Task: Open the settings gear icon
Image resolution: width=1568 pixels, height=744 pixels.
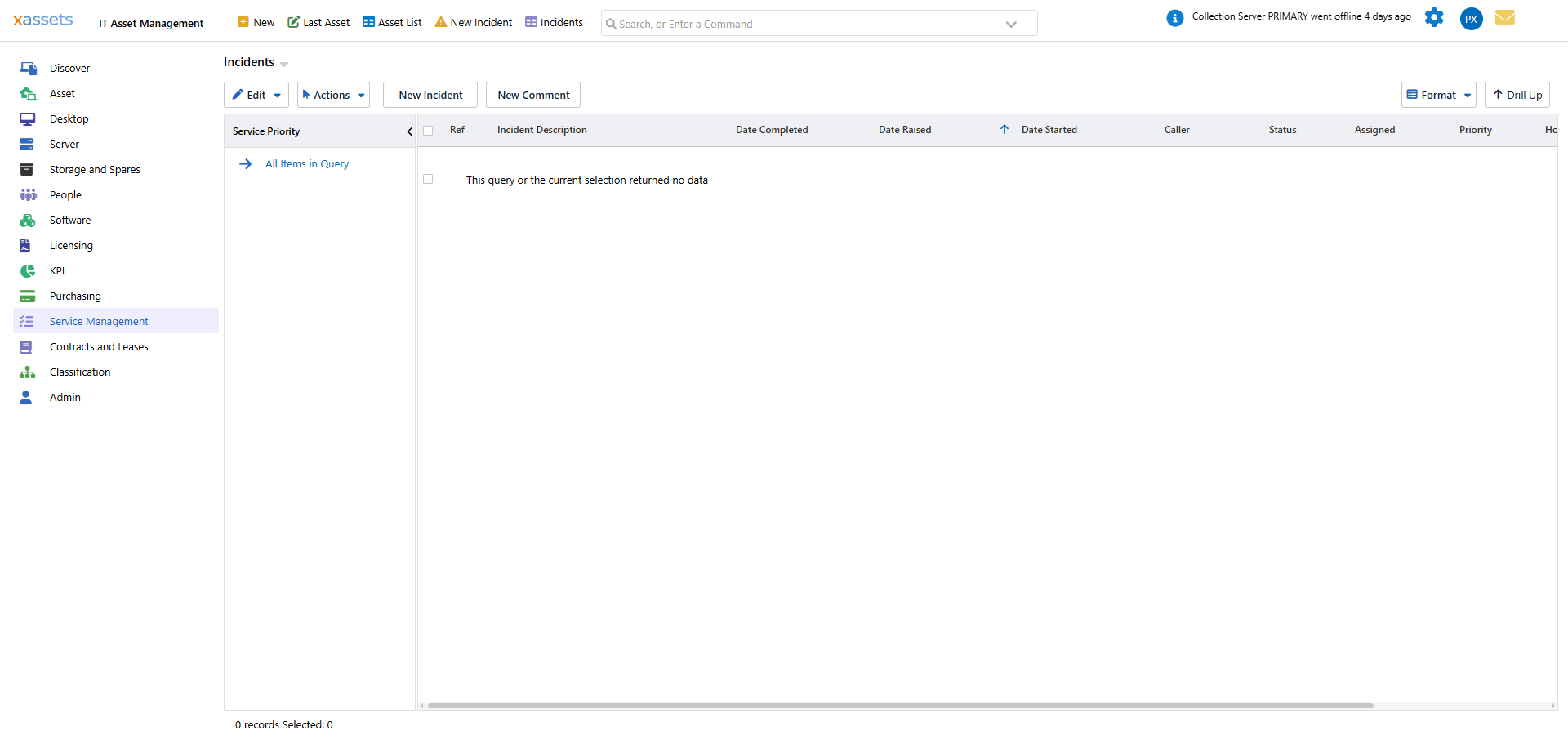Action: 1435,17
